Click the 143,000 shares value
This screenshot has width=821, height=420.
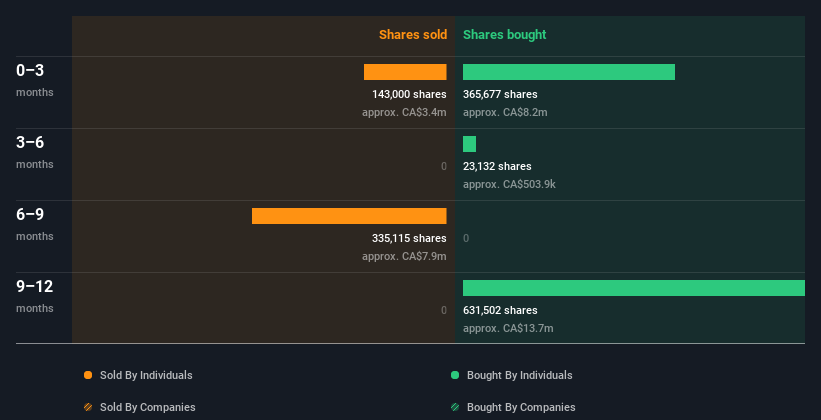click(x=409, y=94)
